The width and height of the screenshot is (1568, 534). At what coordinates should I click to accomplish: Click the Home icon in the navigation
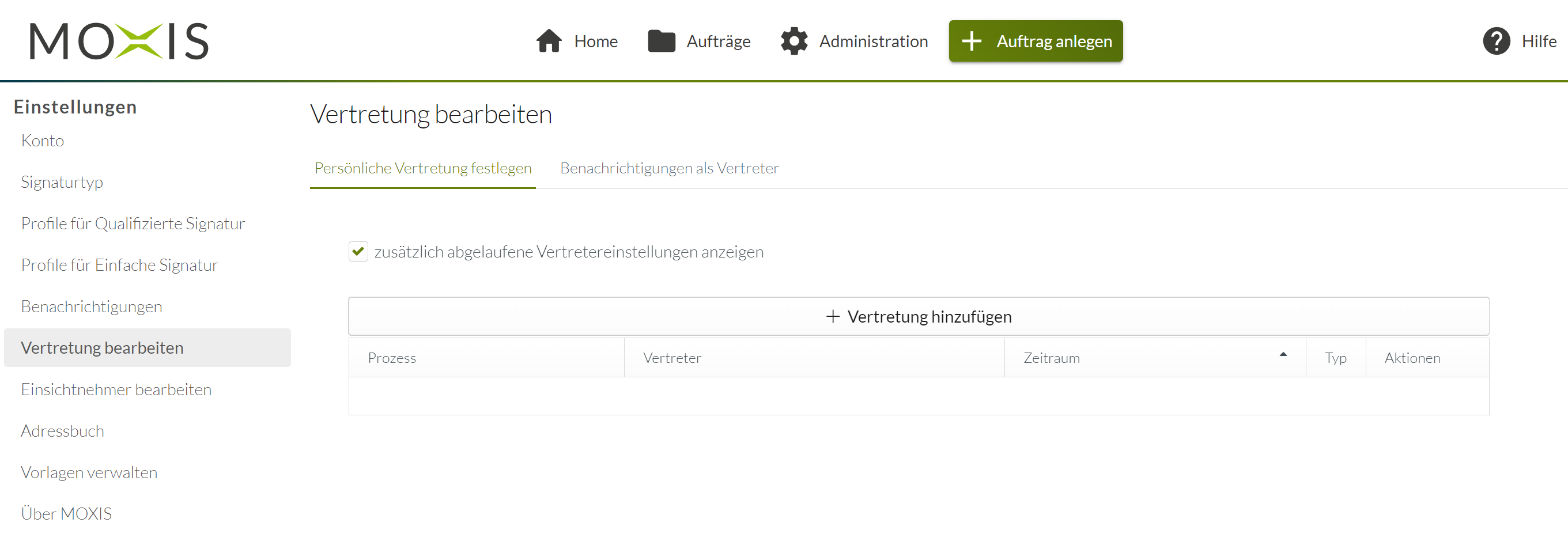(550, 41)
